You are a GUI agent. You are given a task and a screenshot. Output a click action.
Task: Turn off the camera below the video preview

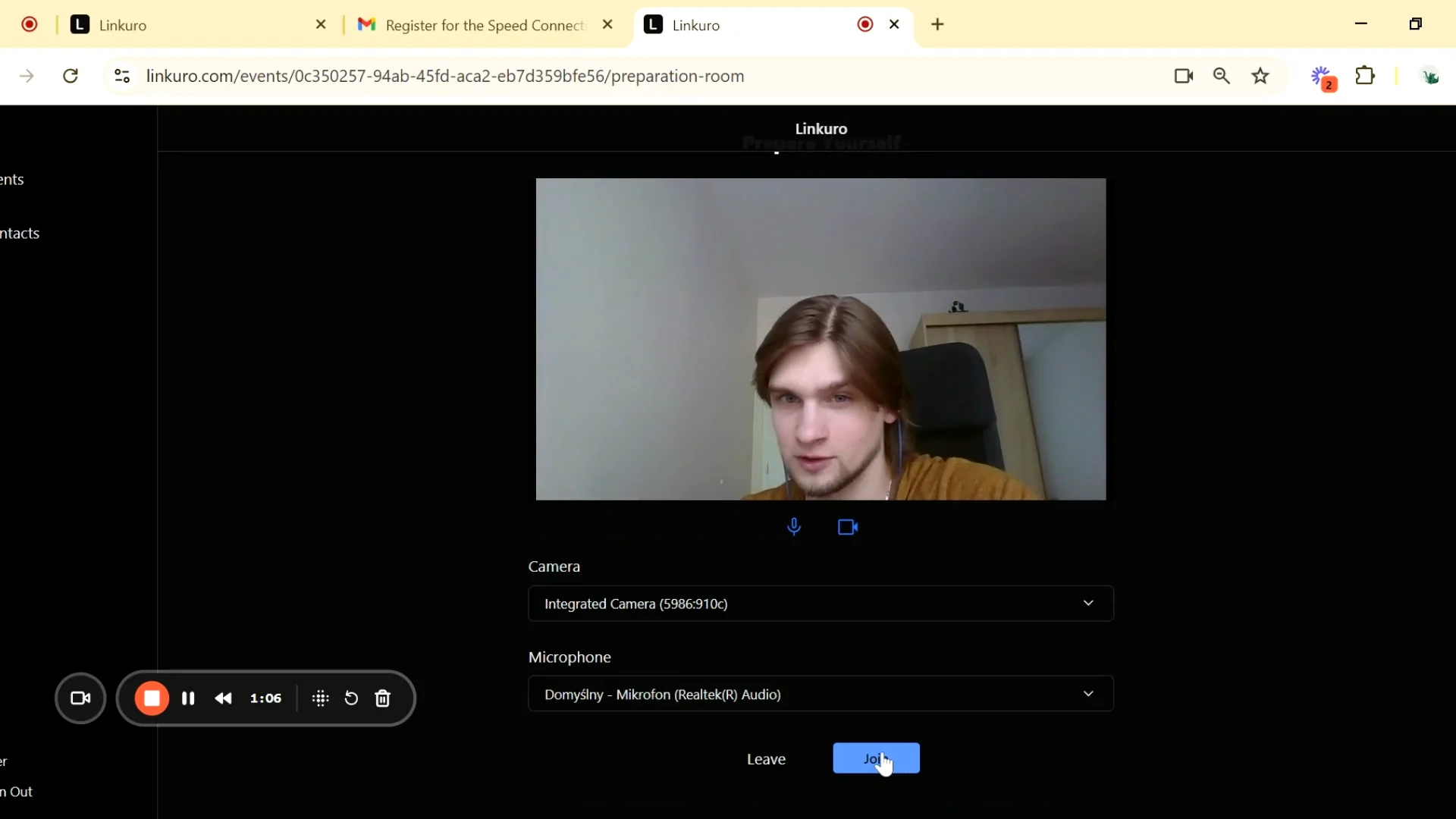(x=848, y=527)
